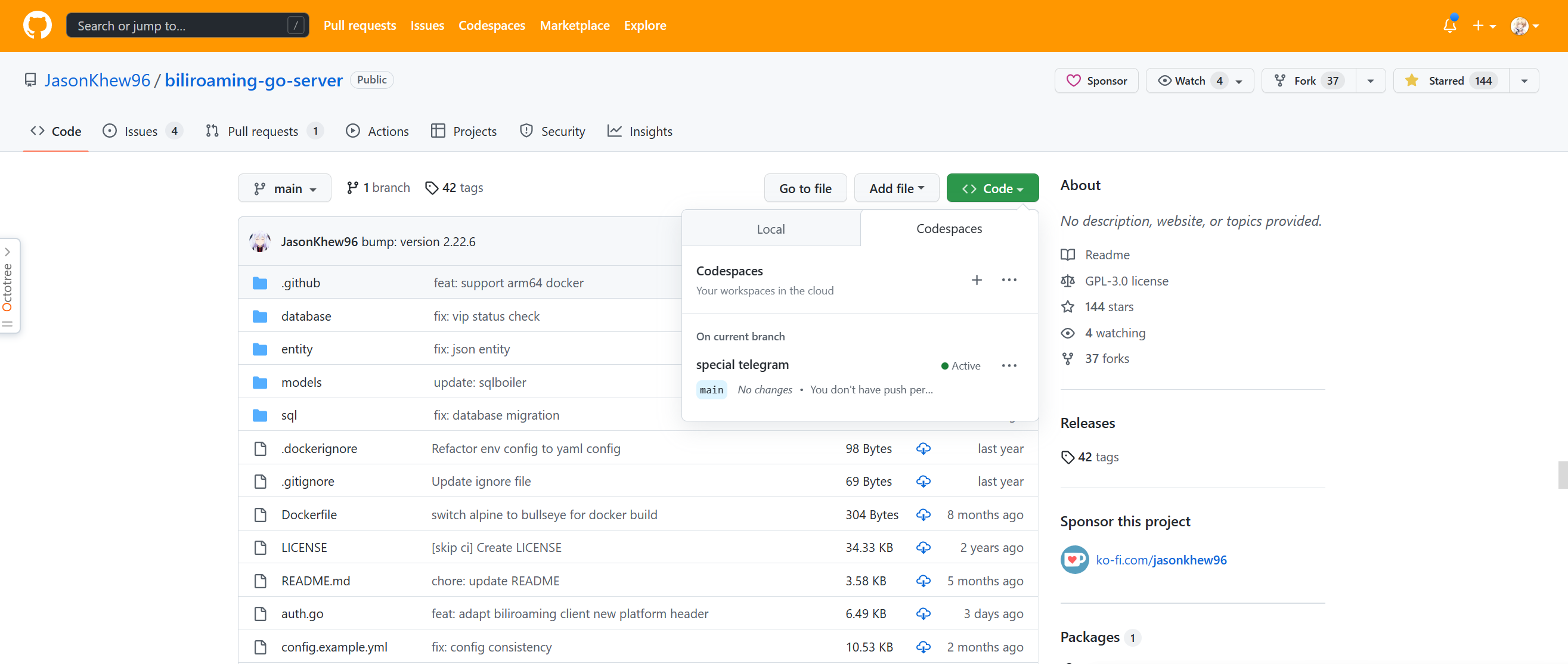This screenshot has height=664, width=1568.
Task: Open codespace options ellipsis next to Active
Action: click(1009, 366)
